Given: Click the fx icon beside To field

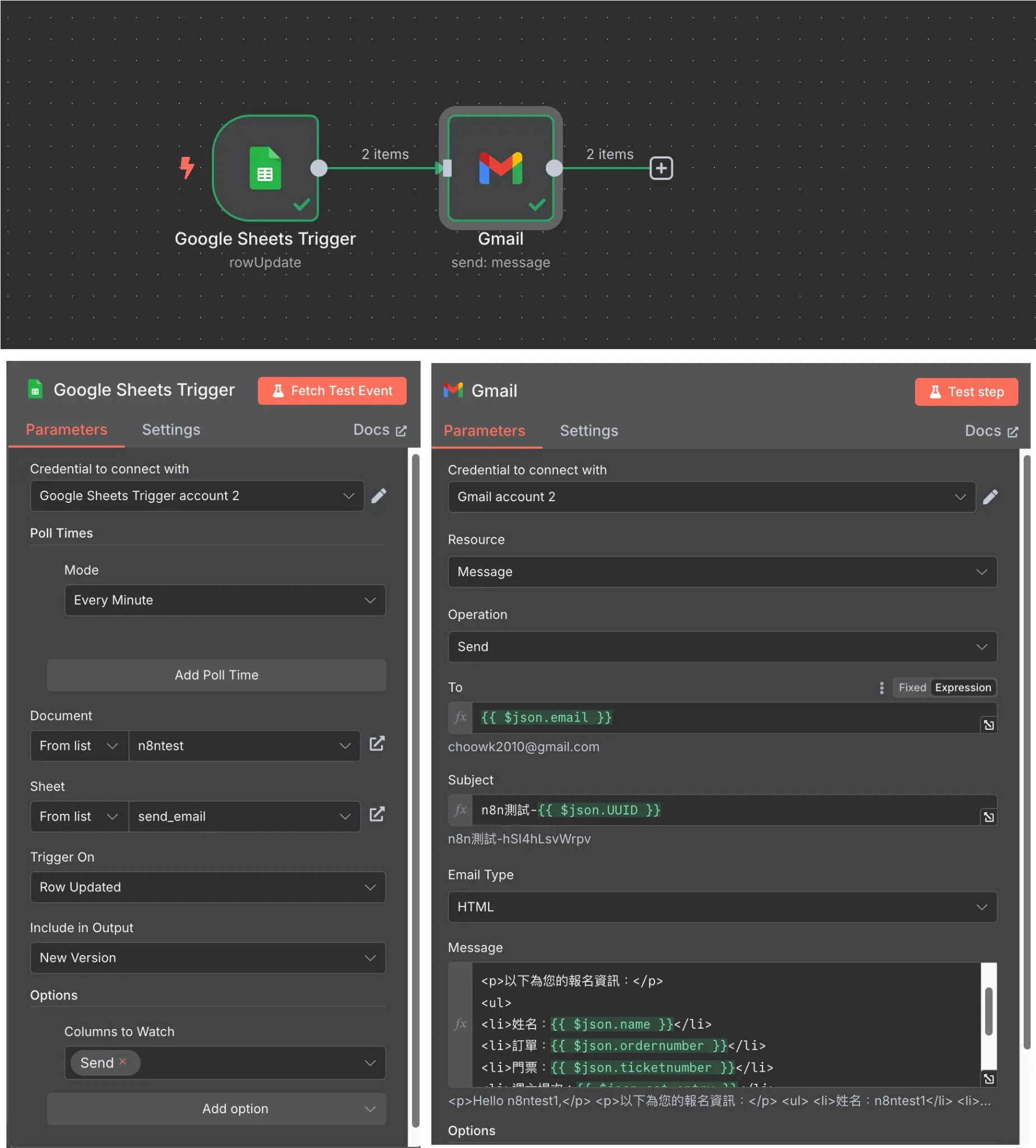Looking at the screenshot, I should pyautogui.click(x=461, y=717).
